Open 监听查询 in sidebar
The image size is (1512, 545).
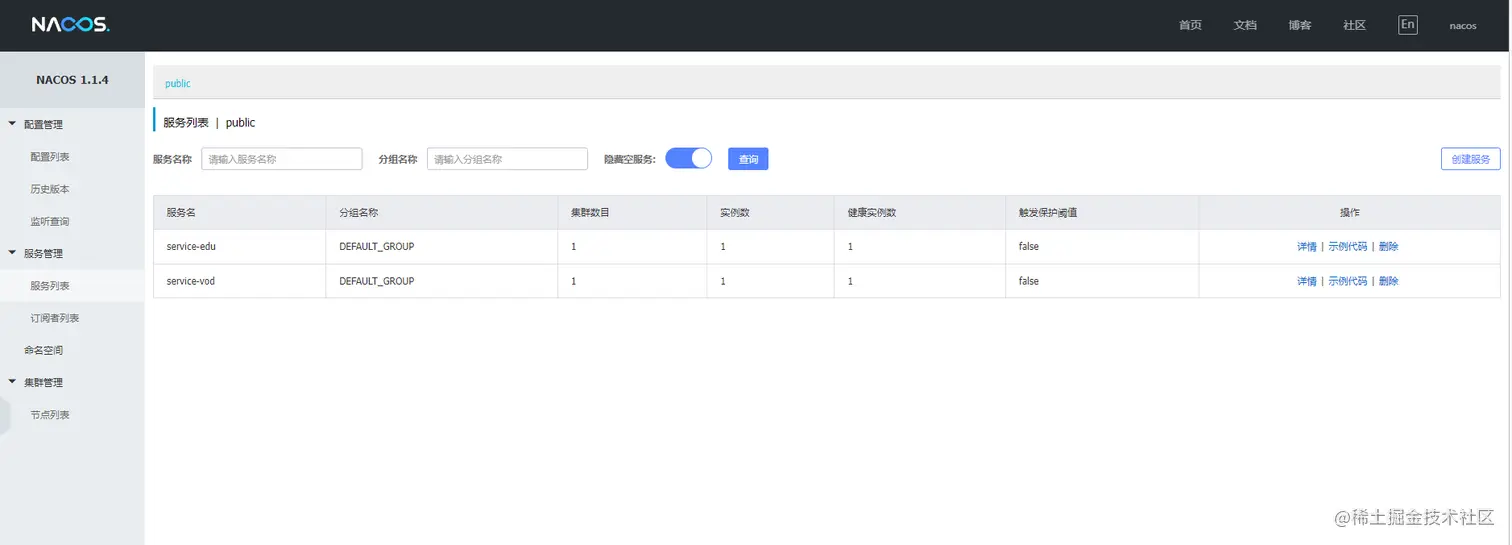tap(50, 221)
